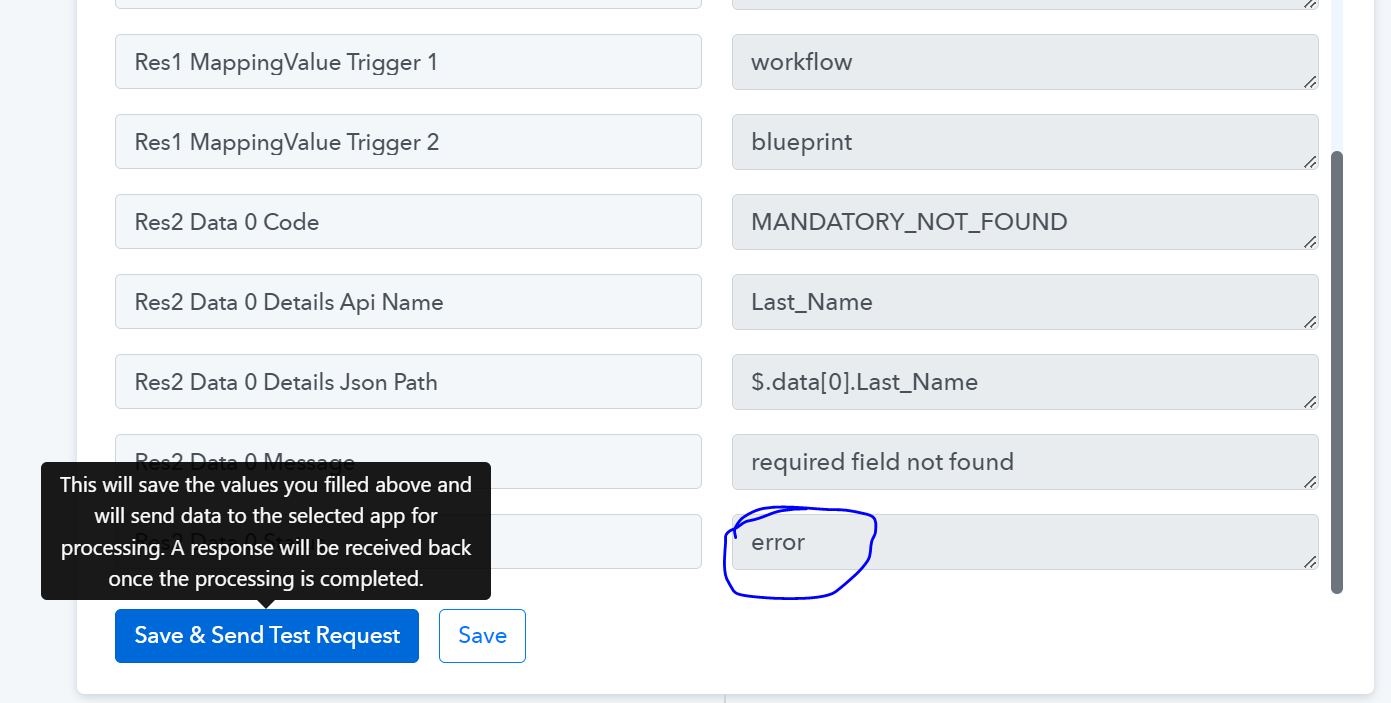Grab the resize handle of the blueprint textarea

(1310, 161)
